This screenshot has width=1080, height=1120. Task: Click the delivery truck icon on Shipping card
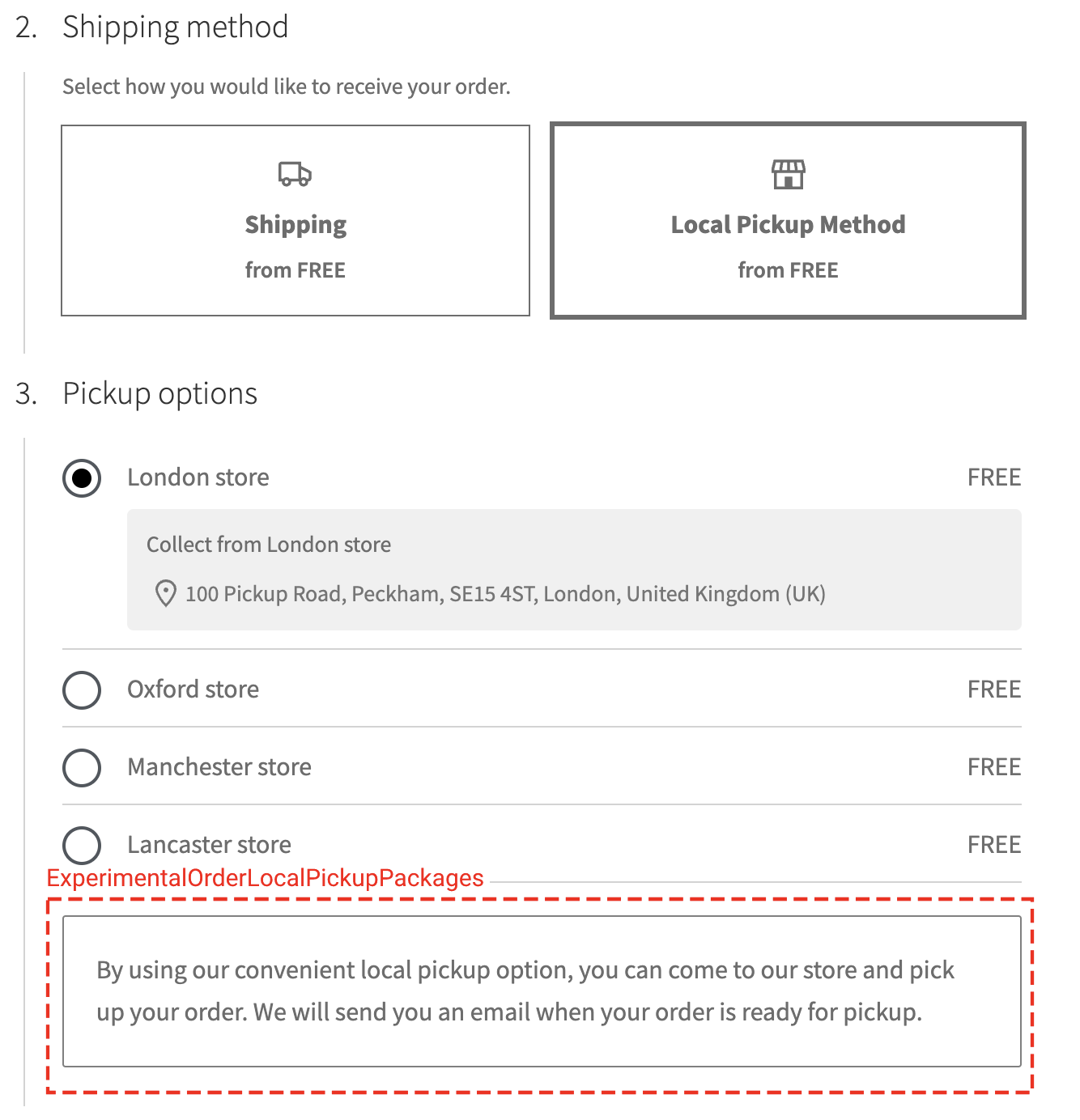tap(295, 173)
